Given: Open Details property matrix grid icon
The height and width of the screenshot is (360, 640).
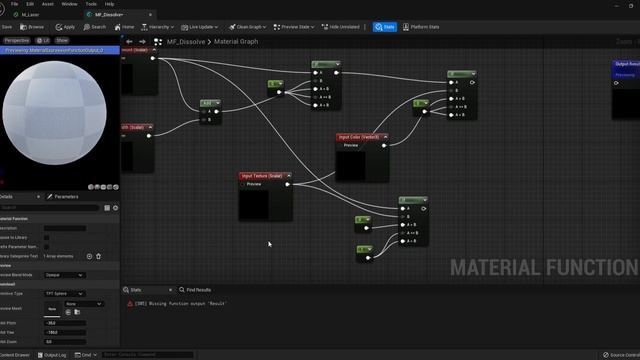Looking at the screenshot, I should [x=107, y=208].
